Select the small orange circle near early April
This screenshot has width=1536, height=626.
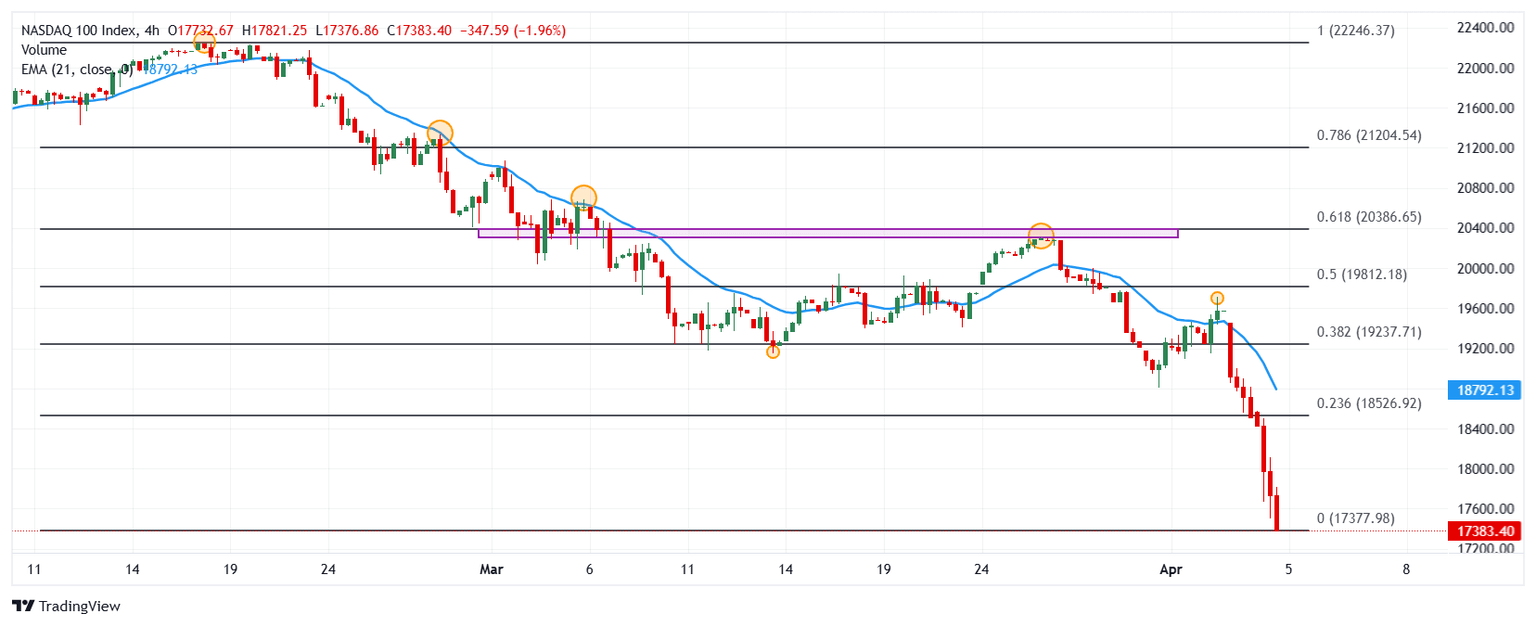click(x=1217, y=298)
